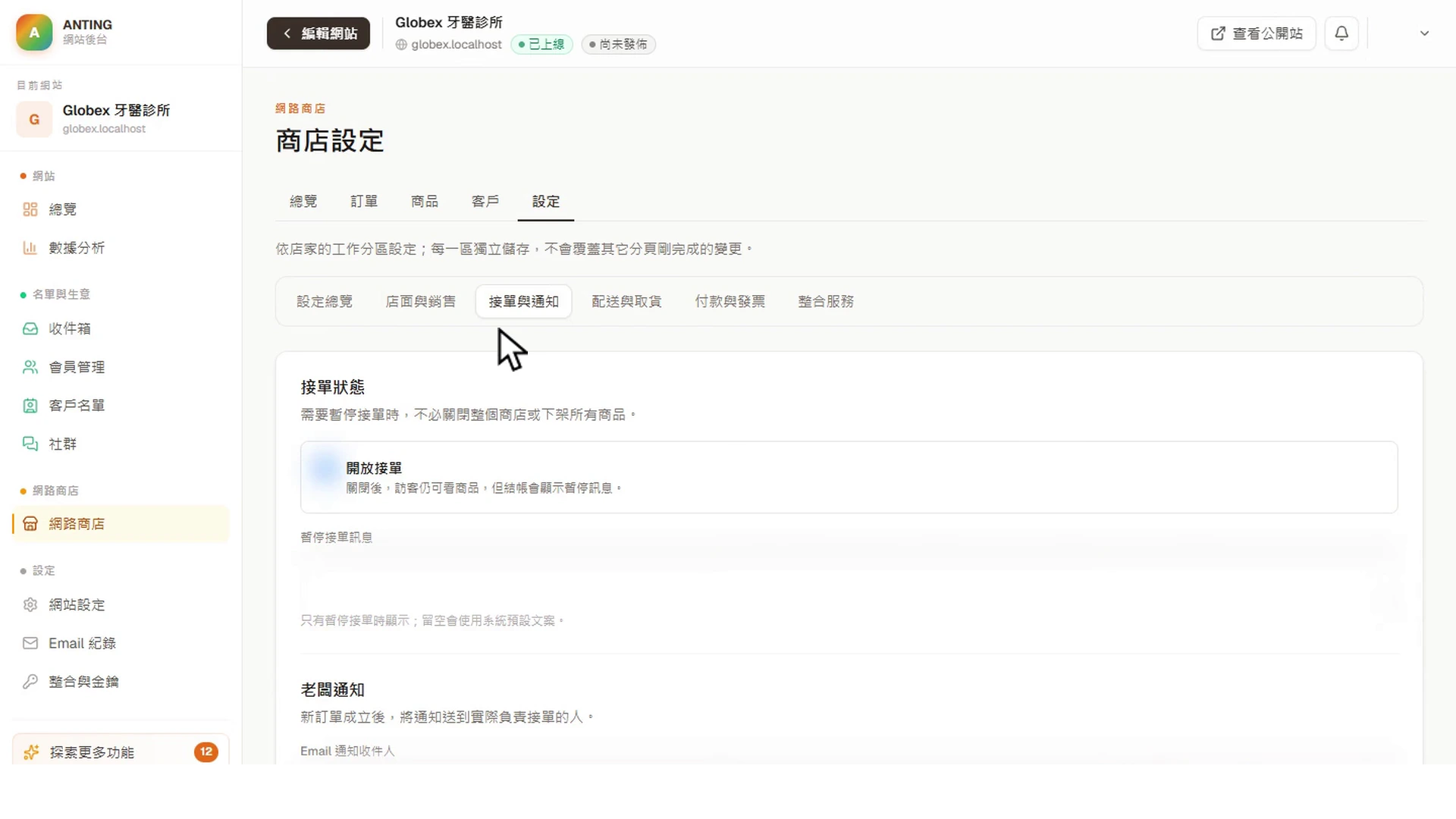Screen dimensions: 1456x819
Task: Open 客戶名單 contact icon
Action: [x=30, y=406]
